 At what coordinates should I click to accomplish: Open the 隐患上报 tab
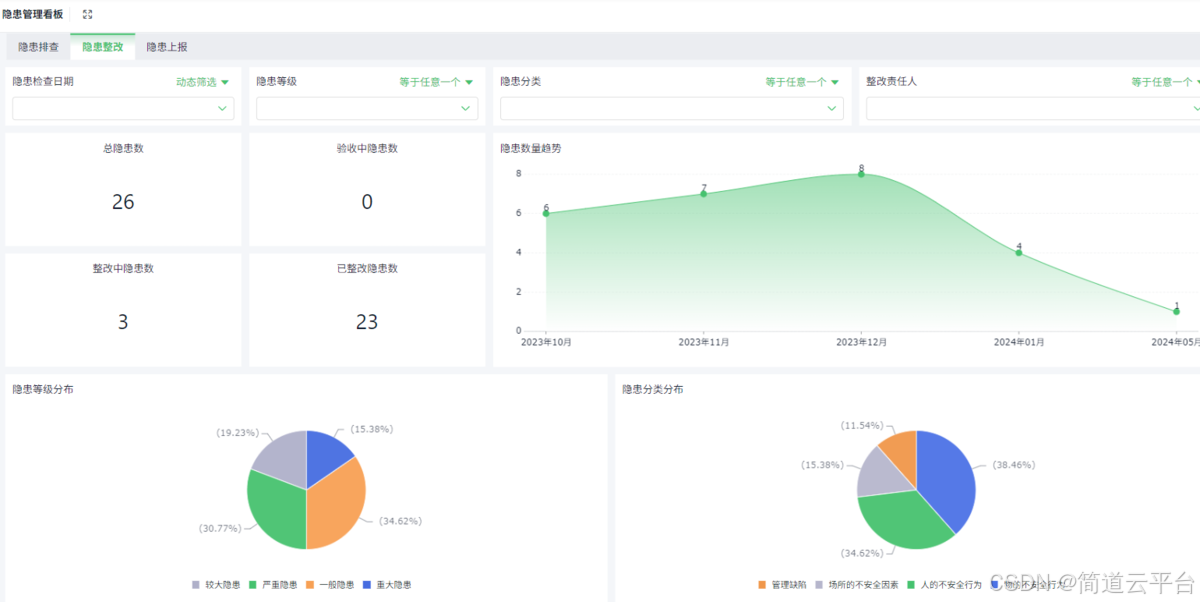click(166, 47)
